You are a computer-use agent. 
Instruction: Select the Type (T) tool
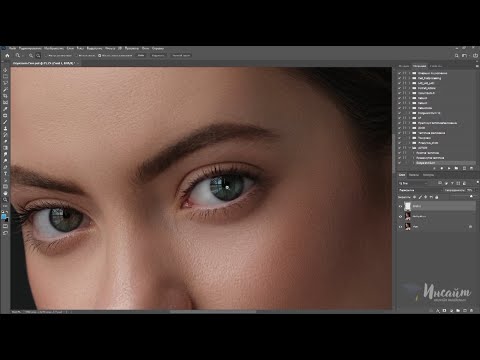click(5, 174)
